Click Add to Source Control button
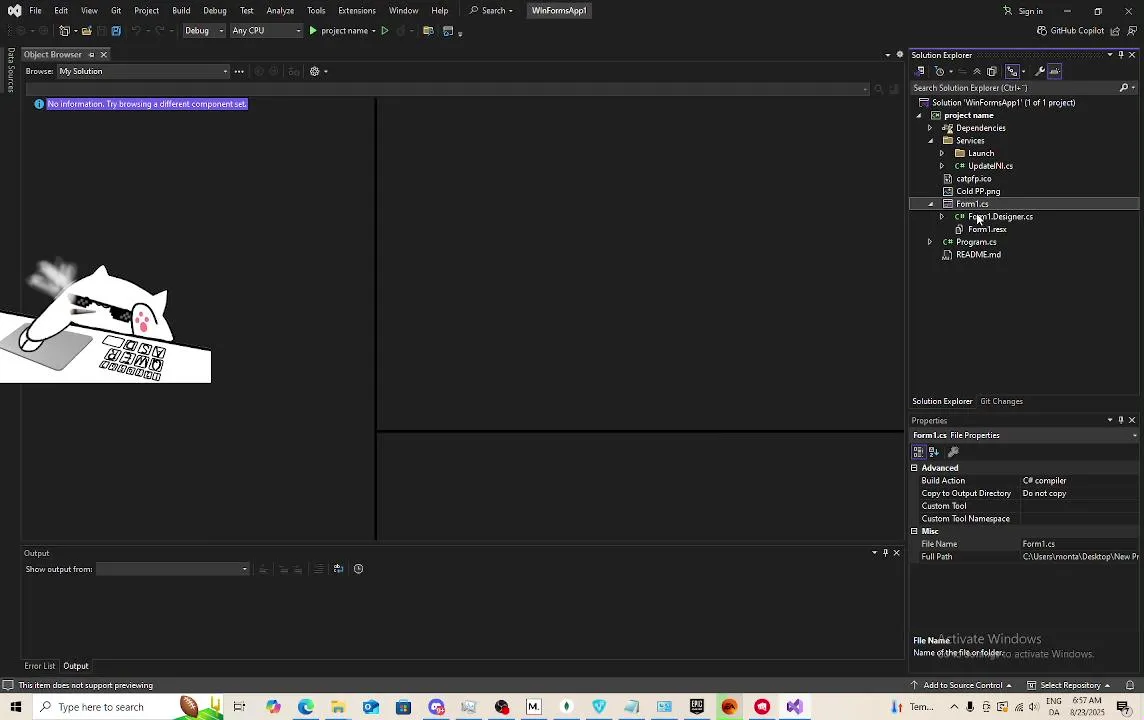The height and width of the screenshot is (720, 1144). point(961,685)
